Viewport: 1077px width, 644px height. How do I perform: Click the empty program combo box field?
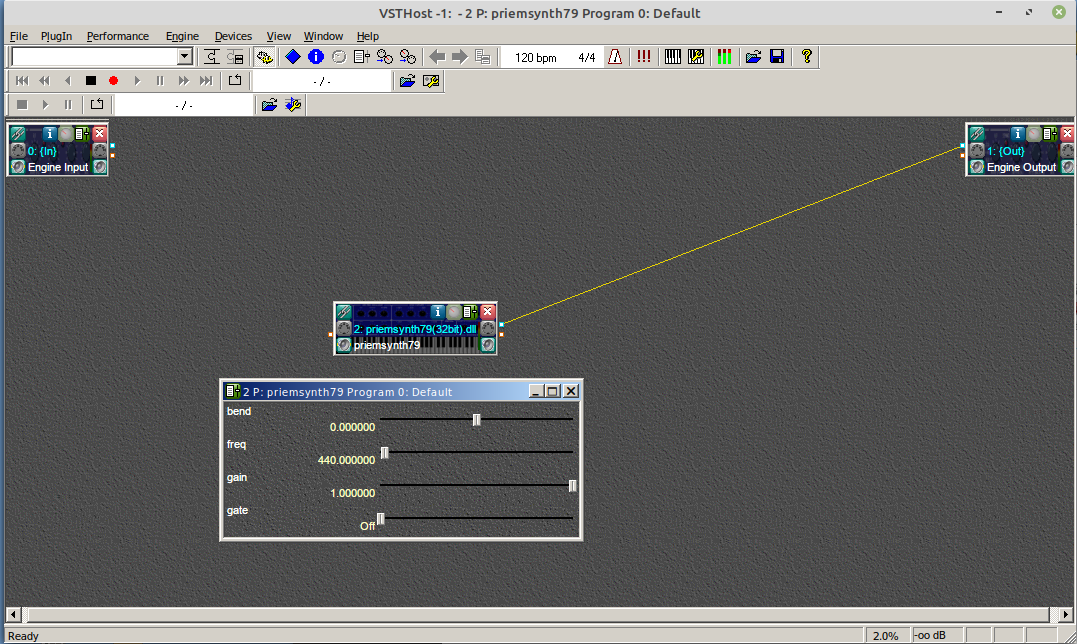click(95, 57)
